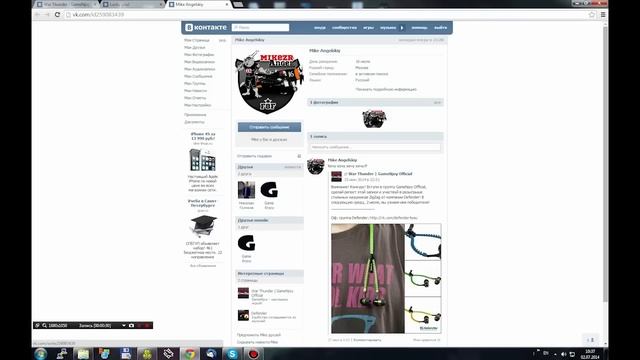This screenshot has height=360, width=640.
Task: Click the header music play button
Action: (x=402, y=28)
